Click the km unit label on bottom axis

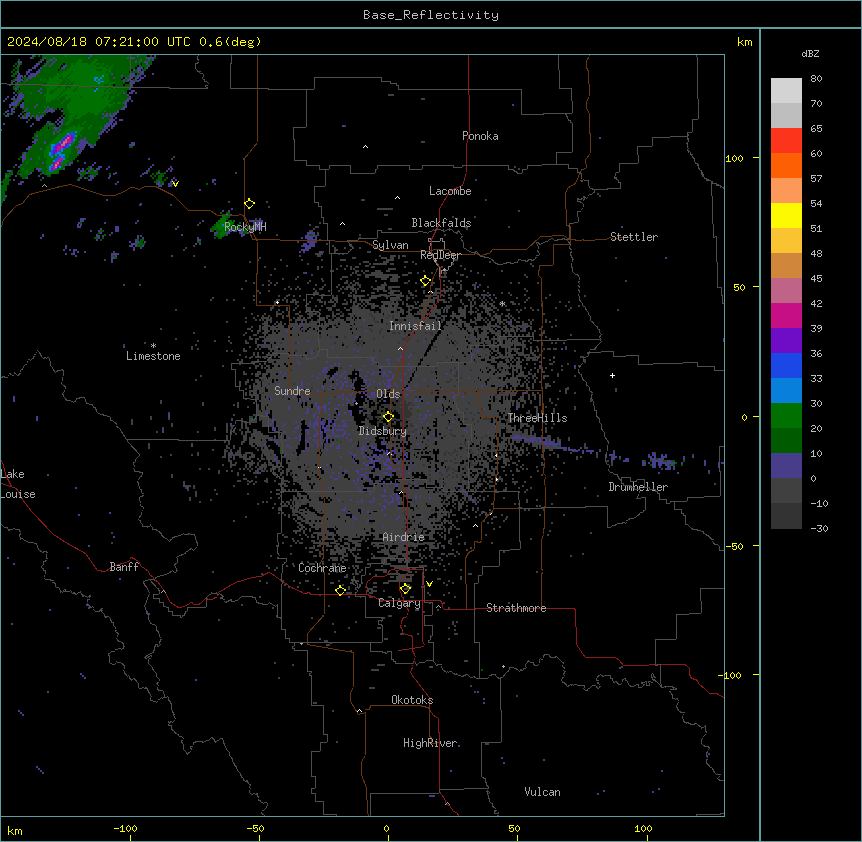(15, 831)
